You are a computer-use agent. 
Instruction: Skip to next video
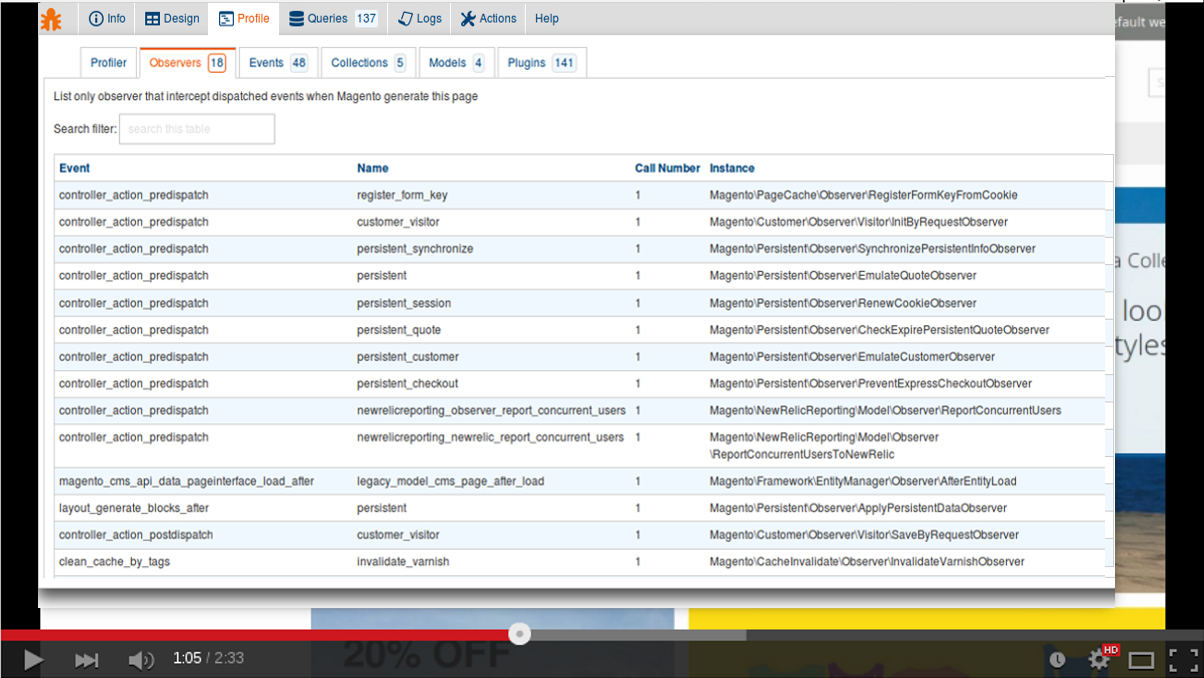click(x=87, y=659)
